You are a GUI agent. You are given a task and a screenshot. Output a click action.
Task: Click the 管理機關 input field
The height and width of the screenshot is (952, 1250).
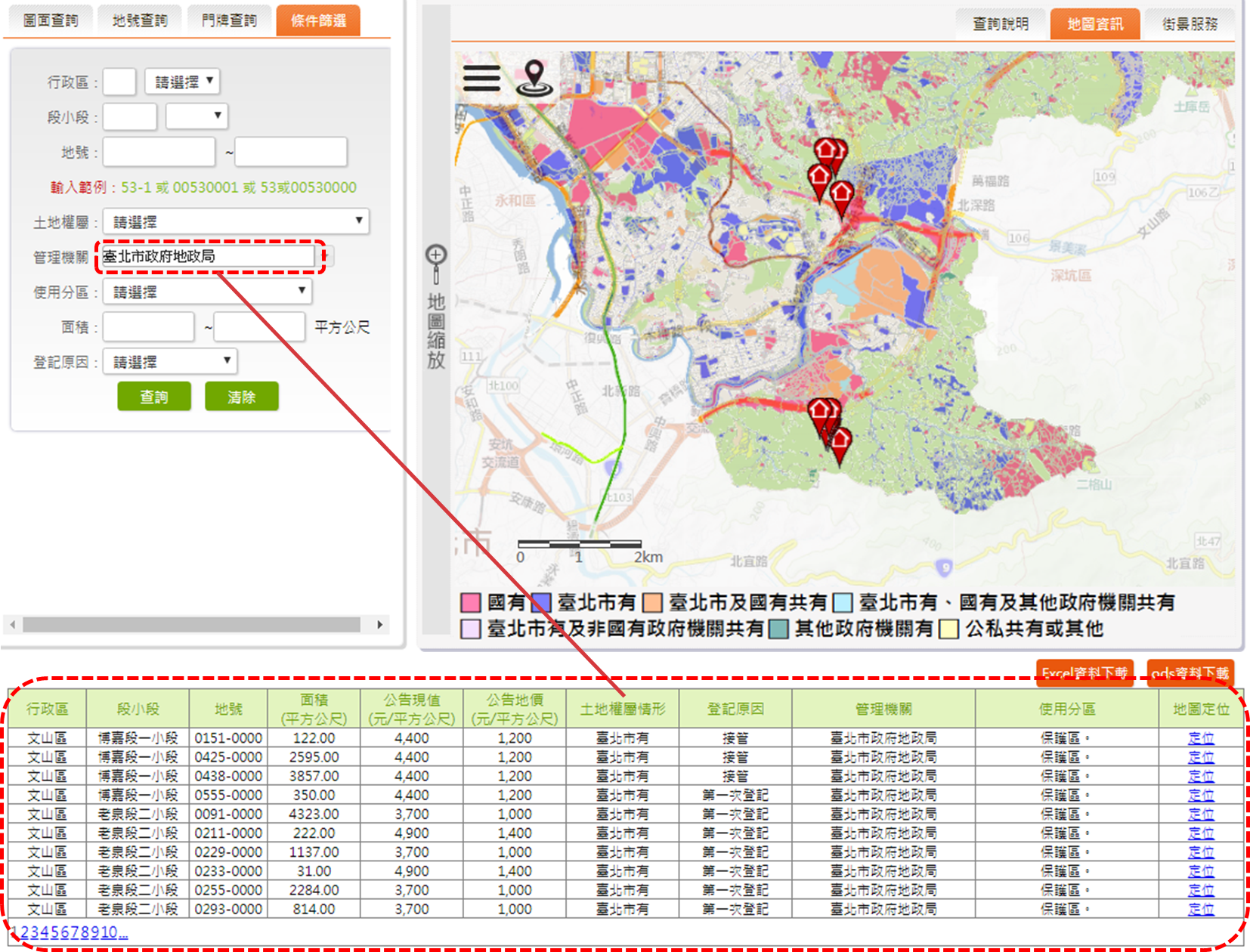point(209,257)
